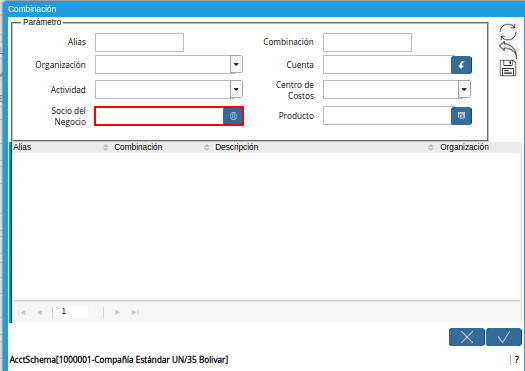This screenshot has width=525, height=371.
Task: Click the refresh icon at top right
Action: (x=508, y=32)
